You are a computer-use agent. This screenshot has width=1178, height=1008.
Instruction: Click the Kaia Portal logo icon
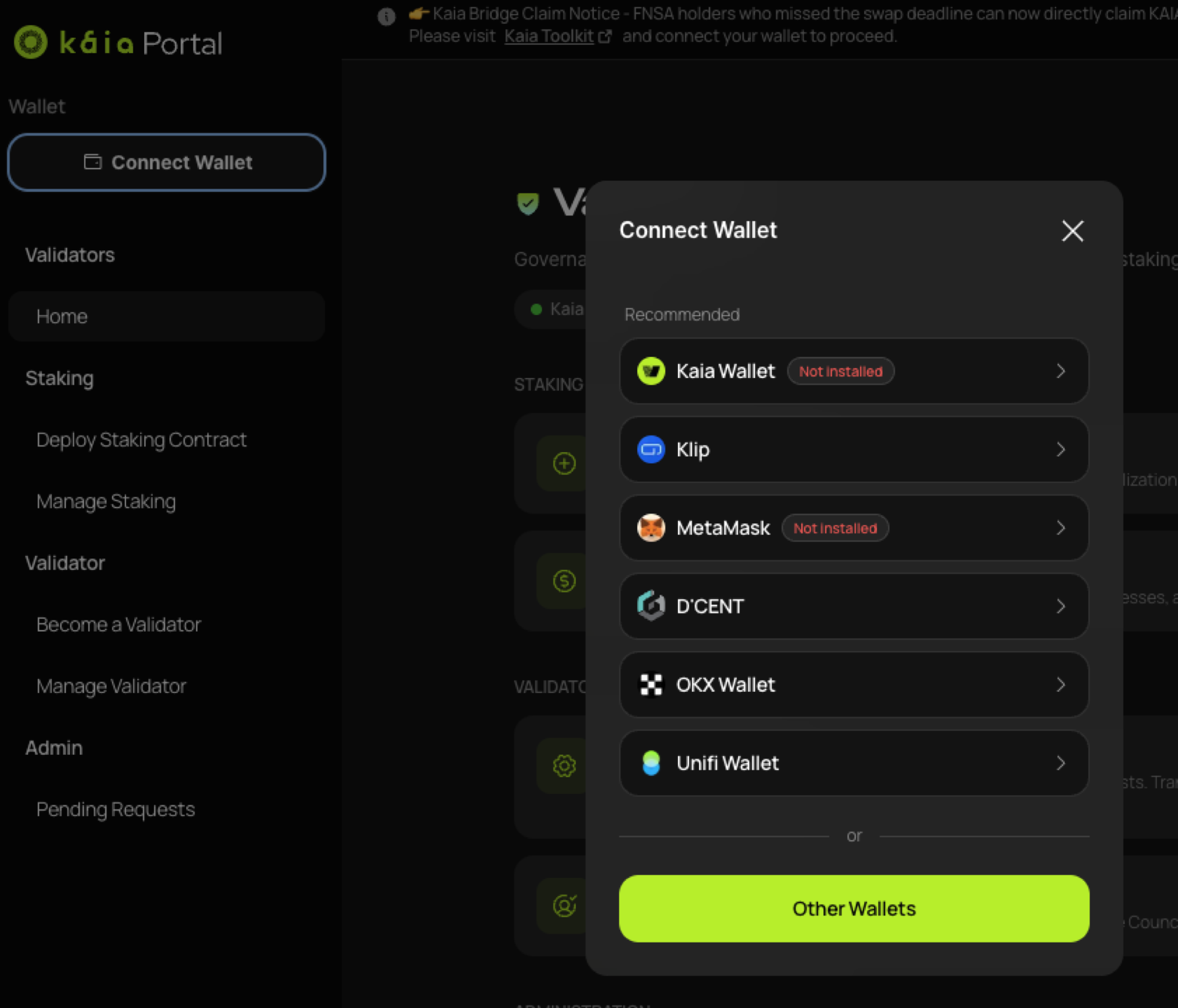pos(31,42)
